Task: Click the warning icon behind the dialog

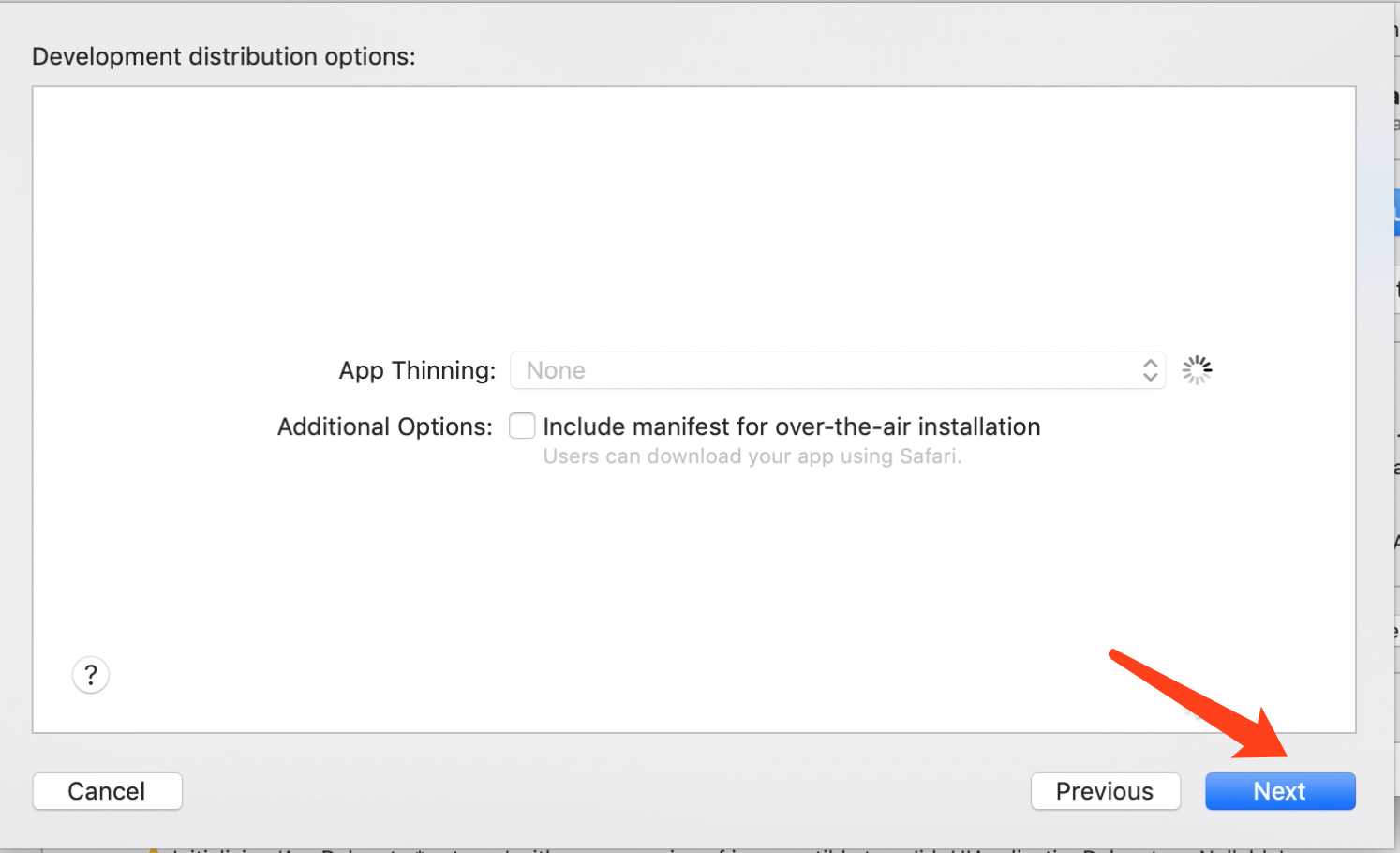Action: [x=153, y=849]
